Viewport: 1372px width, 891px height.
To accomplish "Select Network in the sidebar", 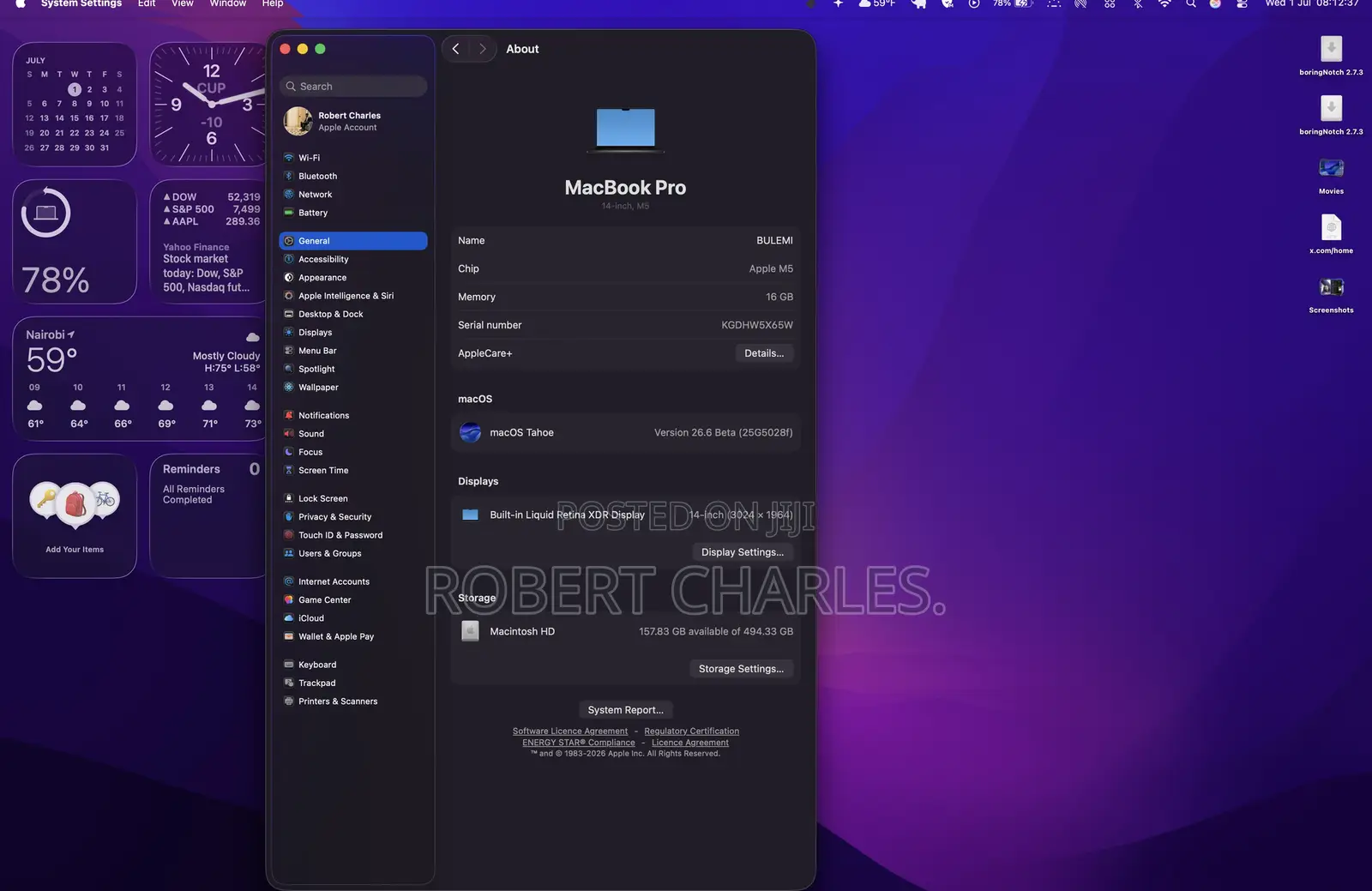I will coord(352,195).
